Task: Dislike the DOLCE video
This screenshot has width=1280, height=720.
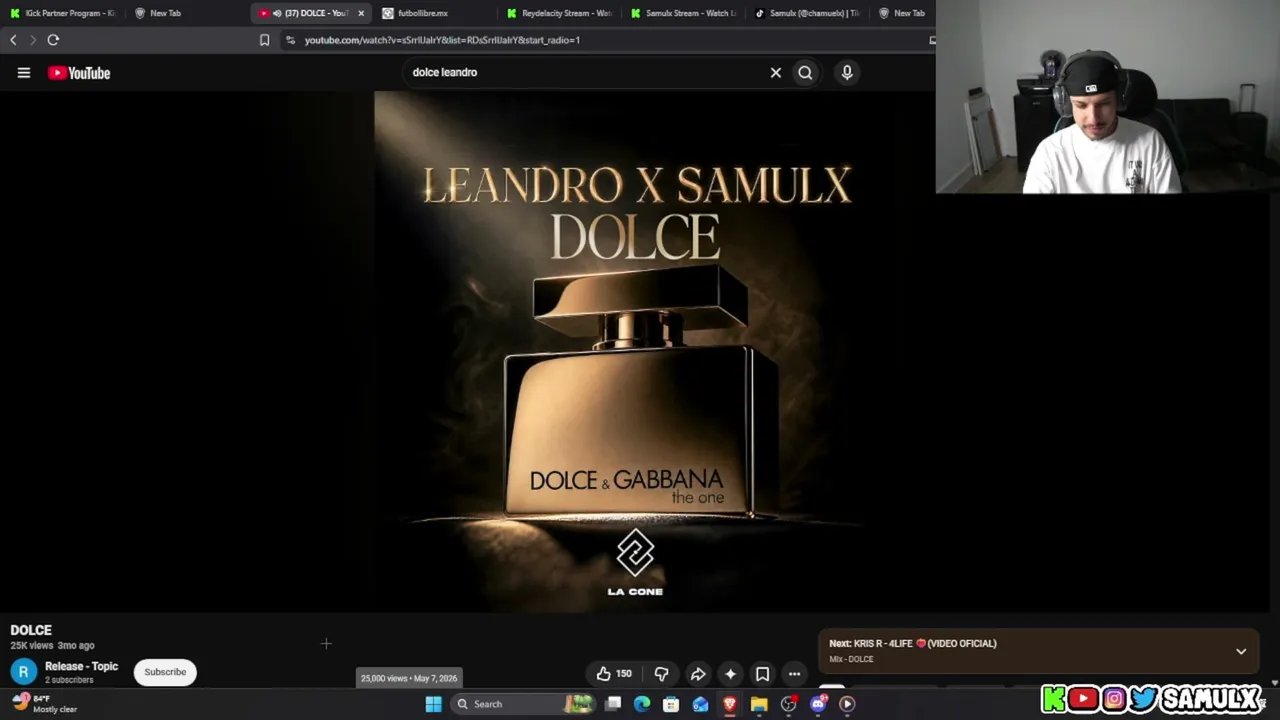Action: [x=661, y=674]
